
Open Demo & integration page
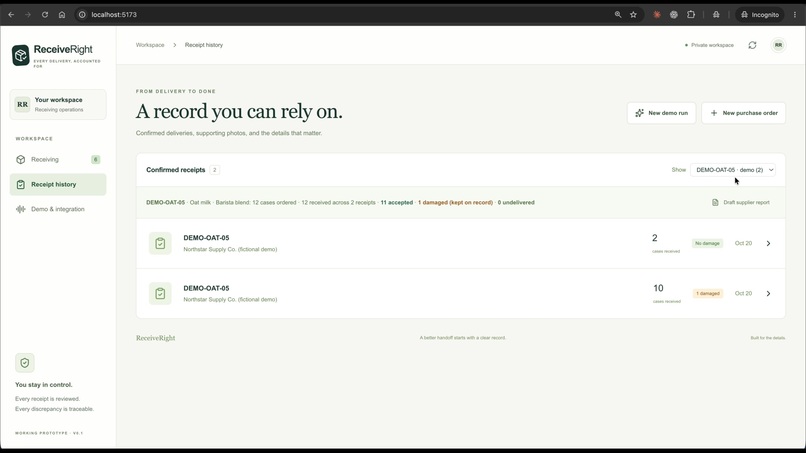pos(58,209)
